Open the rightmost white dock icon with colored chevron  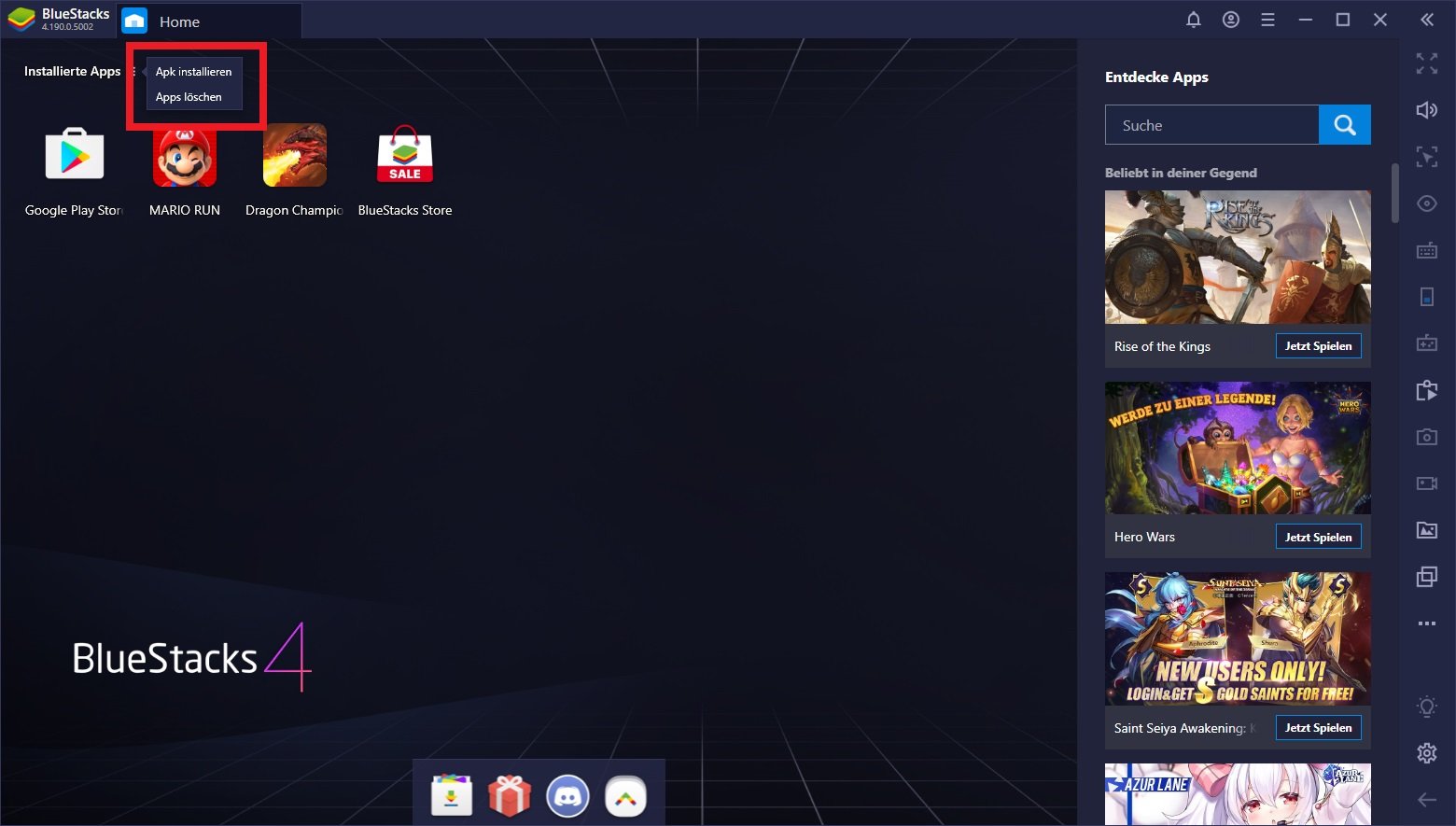[625, 796]
